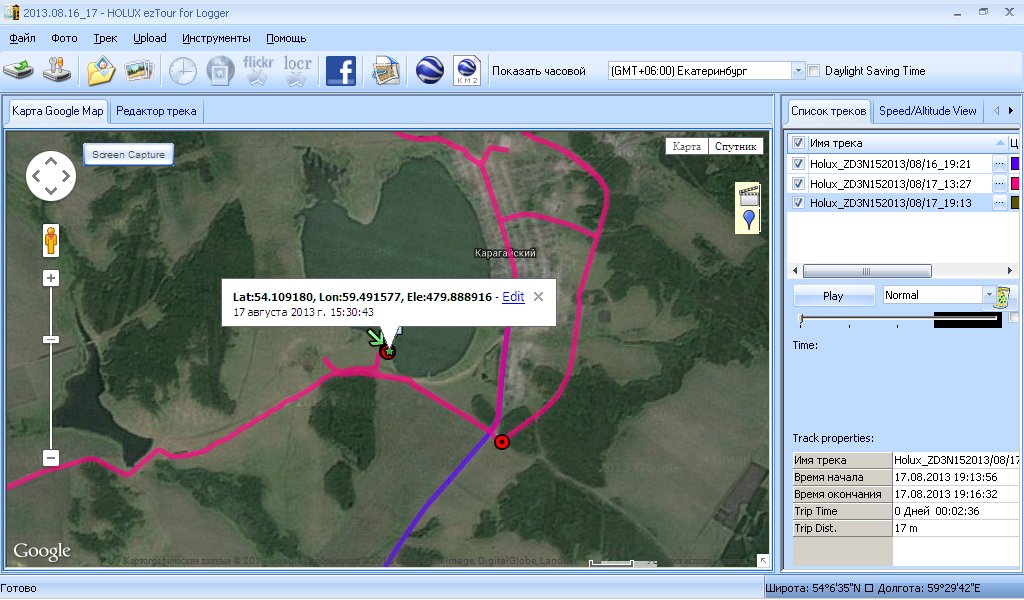Open the Трек menu
Screen dimensions: 1024x600
coord(105,38)
